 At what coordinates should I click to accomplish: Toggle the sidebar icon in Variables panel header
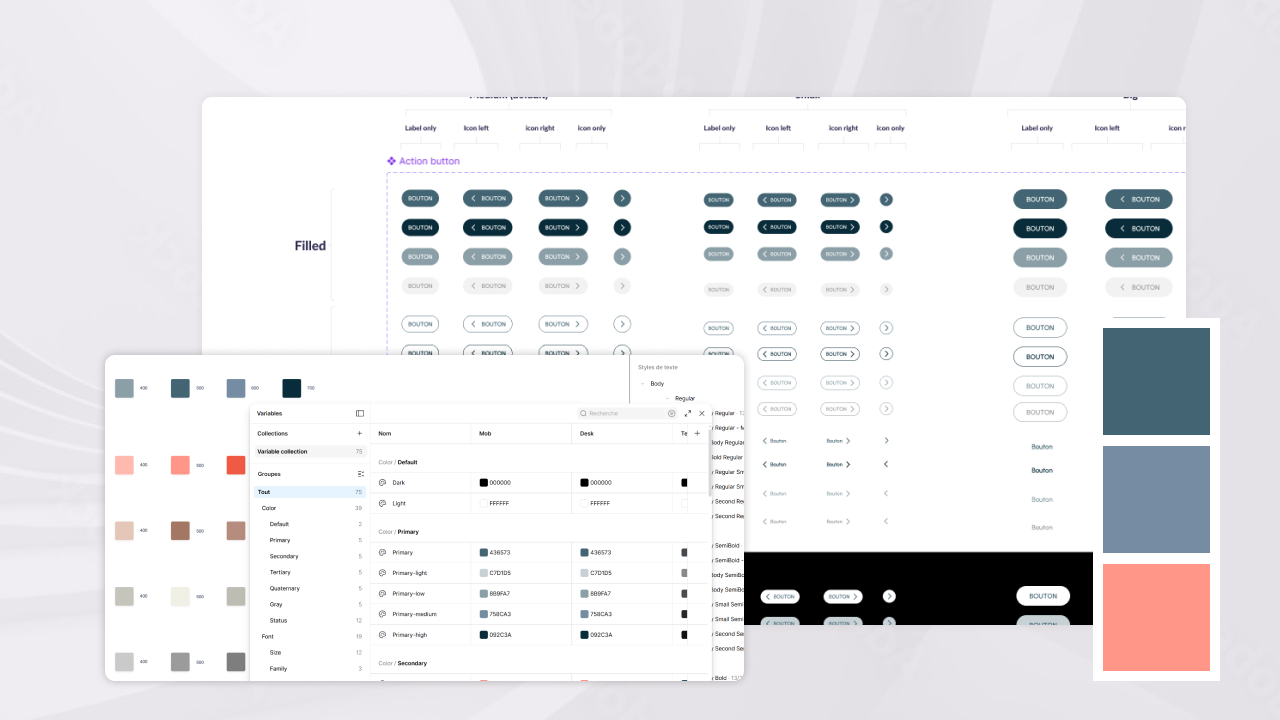coord(359,413)
